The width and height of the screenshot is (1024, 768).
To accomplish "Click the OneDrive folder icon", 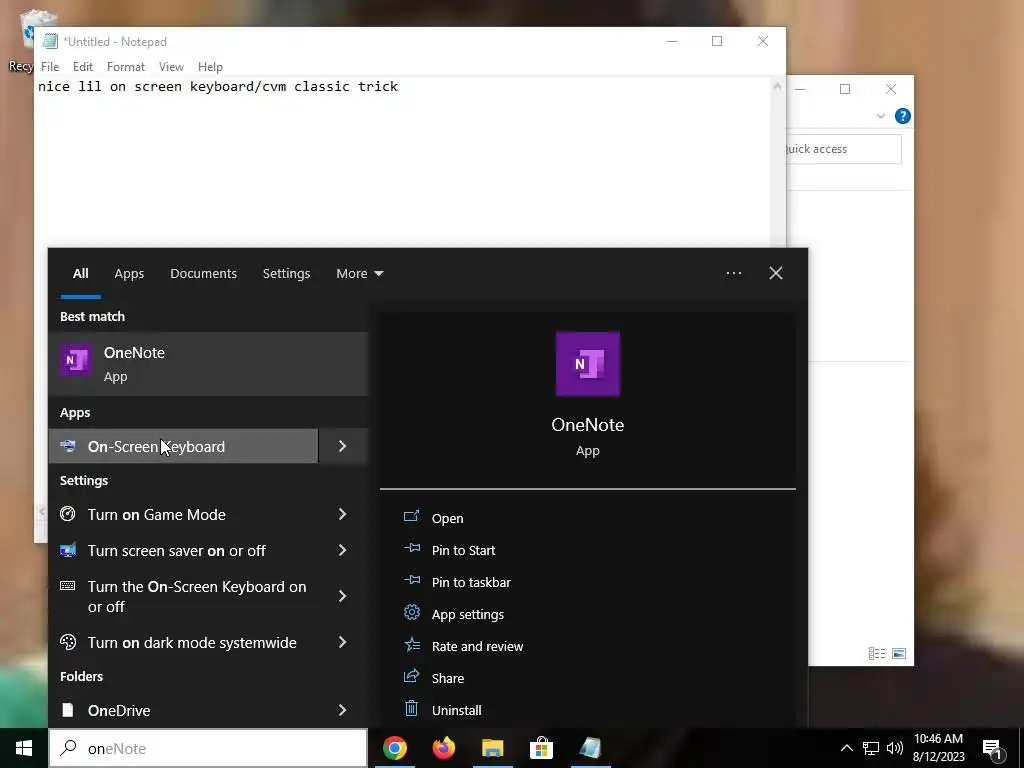I will [68, 710].
